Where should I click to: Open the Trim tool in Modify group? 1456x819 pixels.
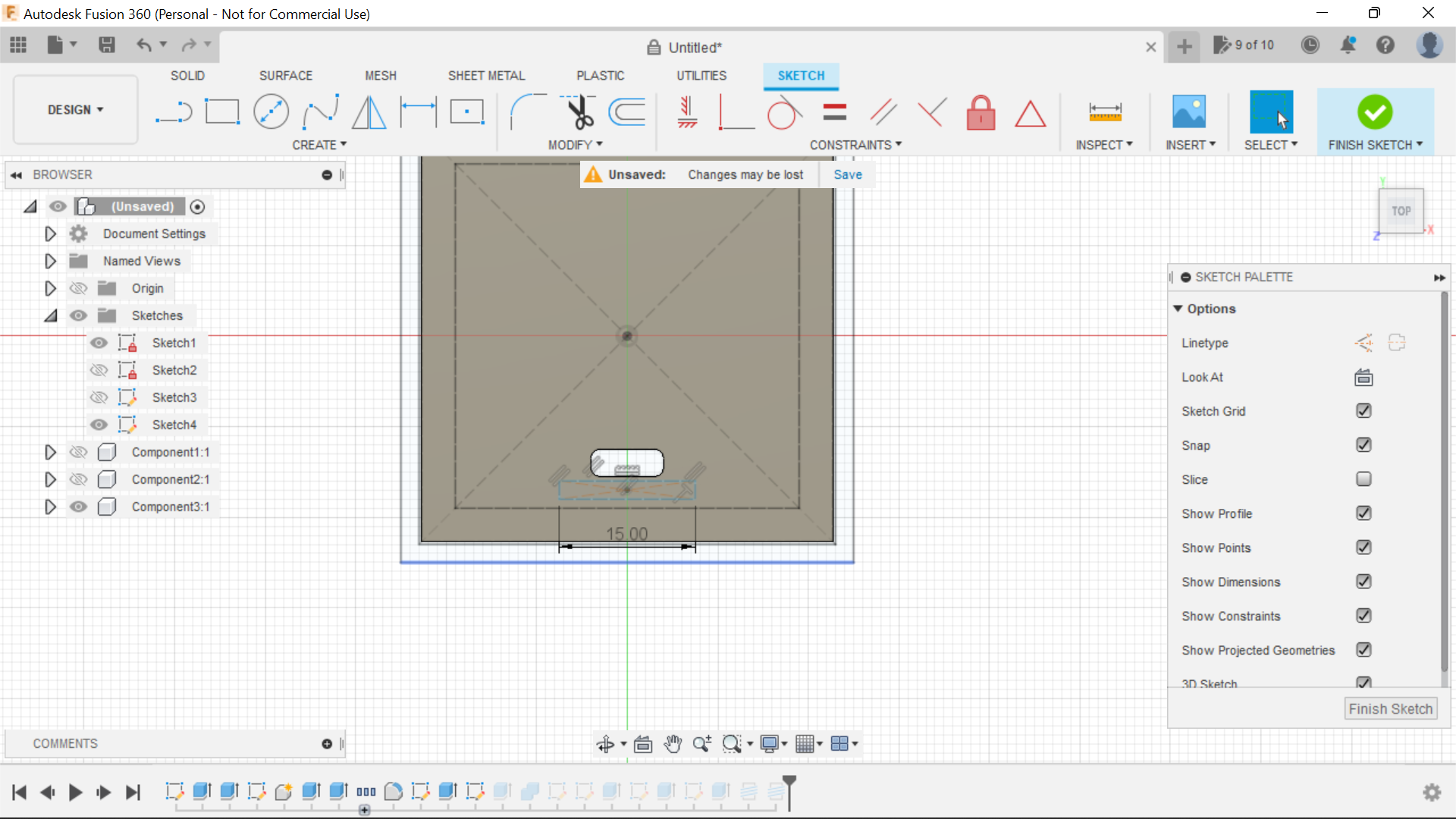578,111
